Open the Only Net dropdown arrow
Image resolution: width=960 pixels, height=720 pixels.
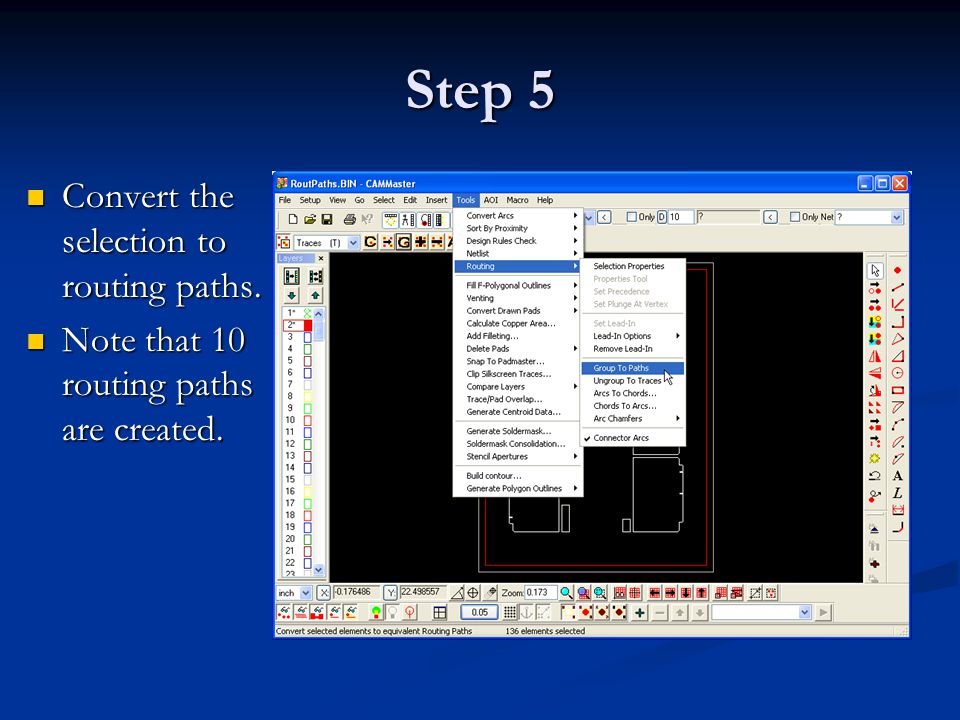[897, 217]
